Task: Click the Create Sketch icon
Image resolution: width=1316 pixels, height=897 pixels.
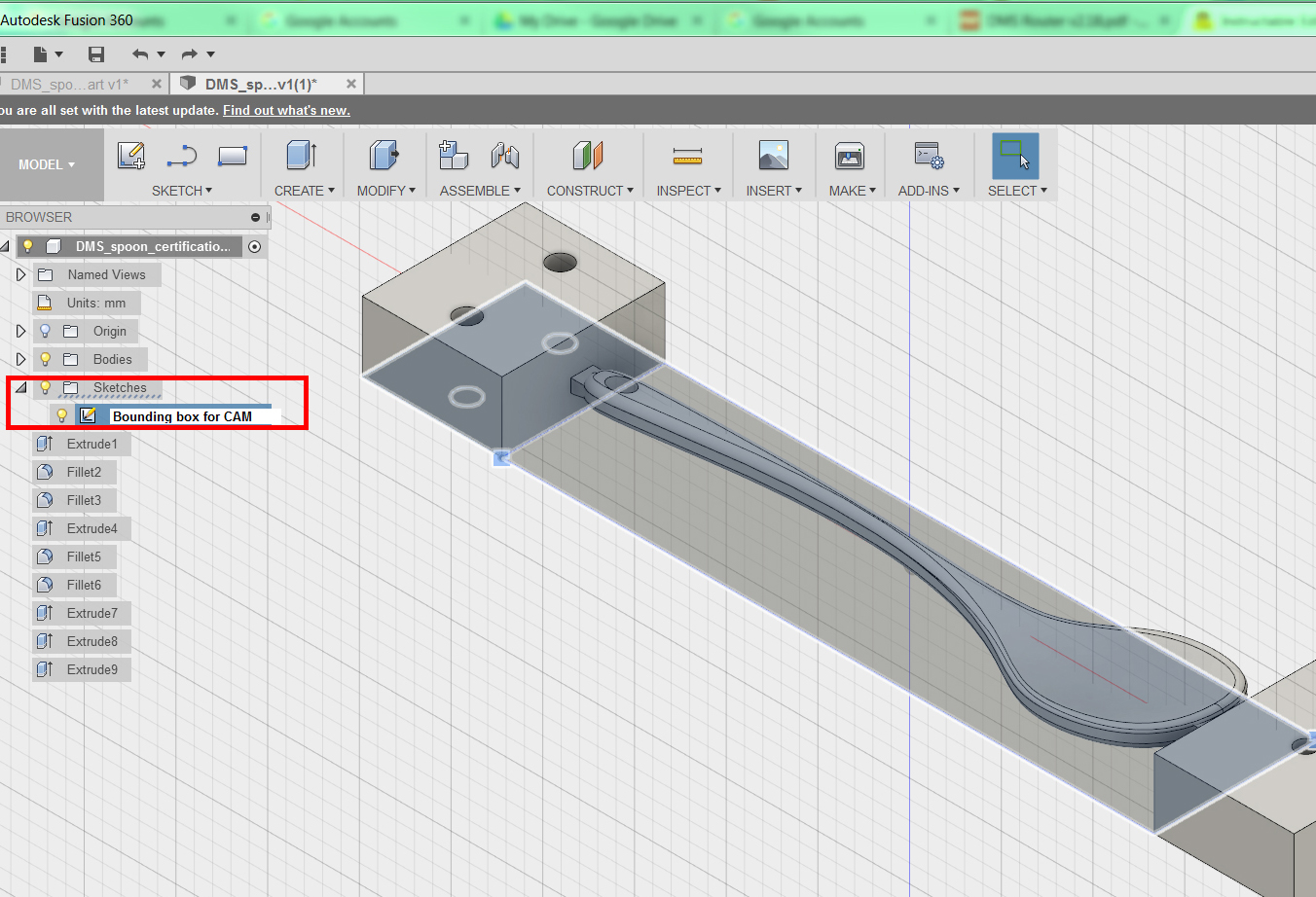Action: coord(131,156)
